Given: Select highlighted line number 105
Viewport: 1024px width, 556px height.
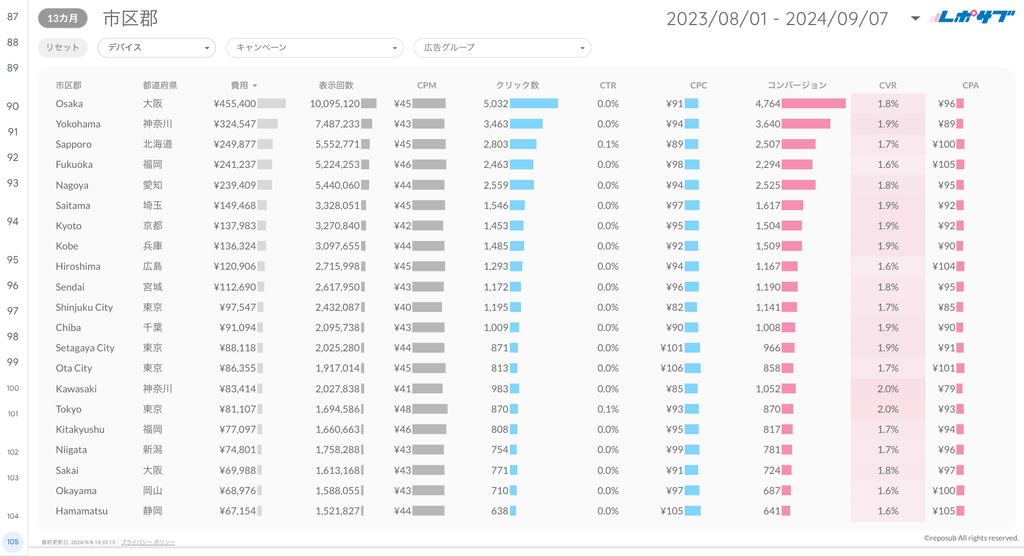Looking at the screenshot, I should (12, 541).
